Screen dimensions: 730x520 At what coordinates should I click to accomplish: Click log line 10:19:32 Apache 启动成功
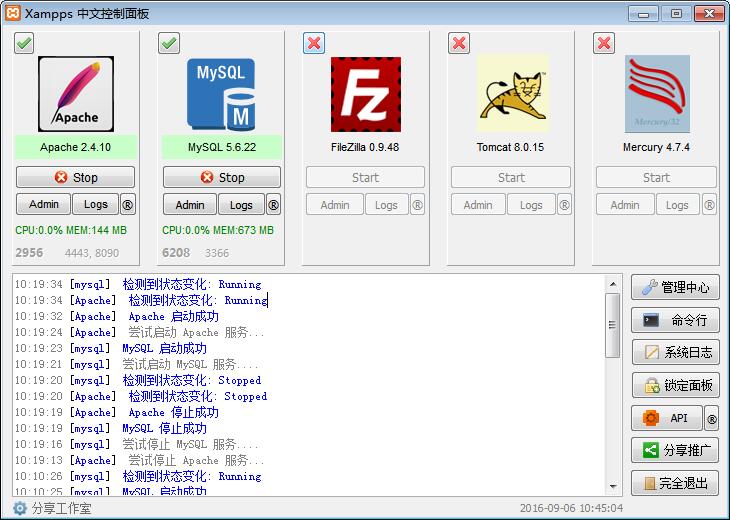(117, 317)
